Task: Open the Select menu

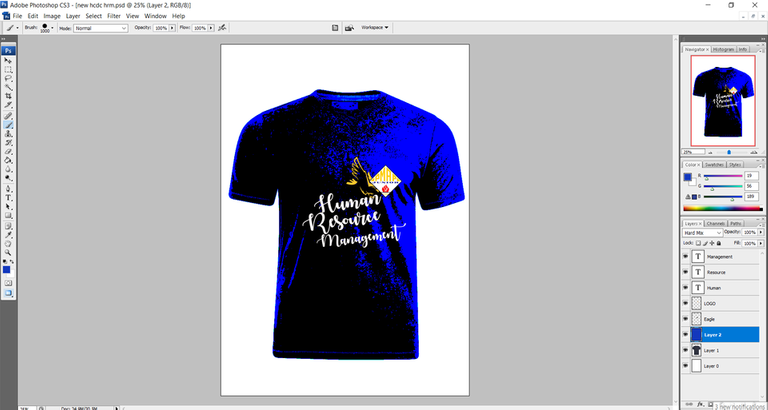Action: 94,16
